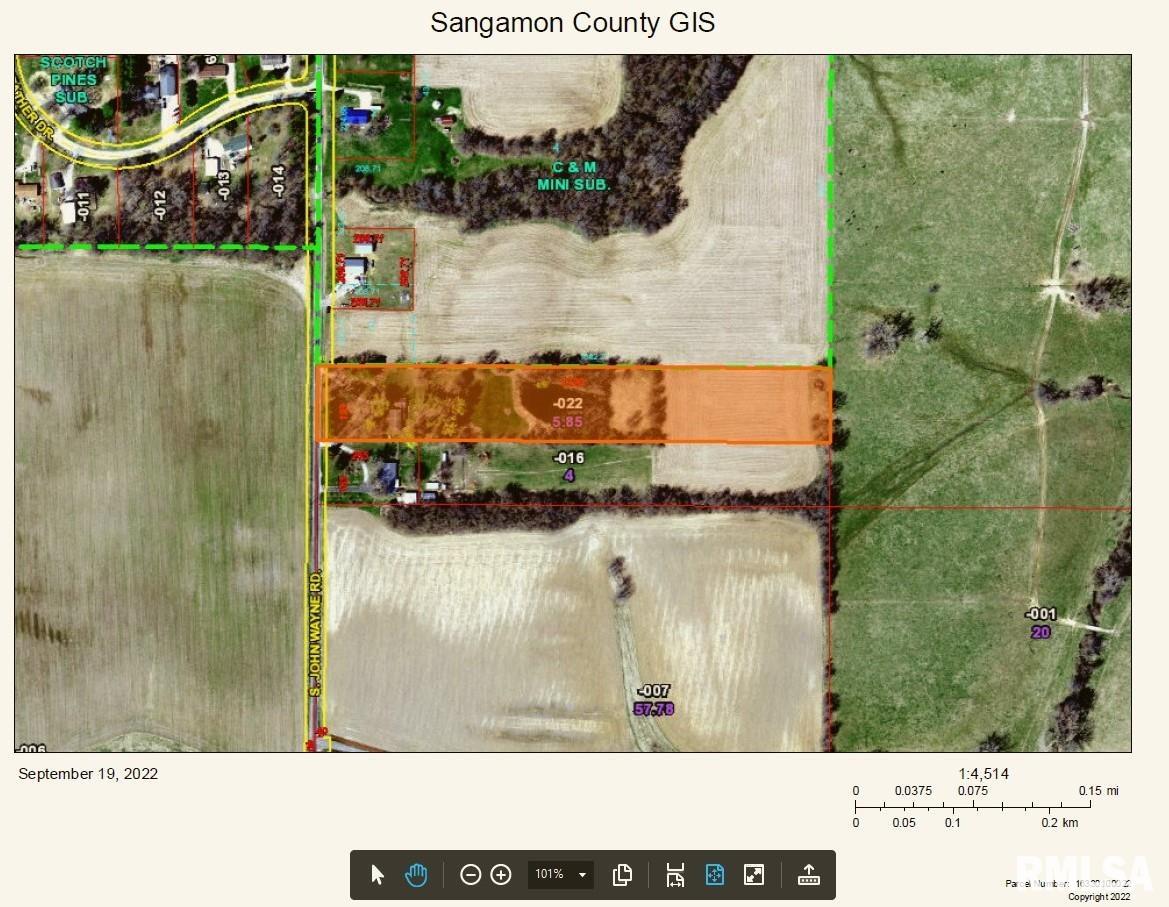Select the highlighted parcel label -022

pos(567,403)
